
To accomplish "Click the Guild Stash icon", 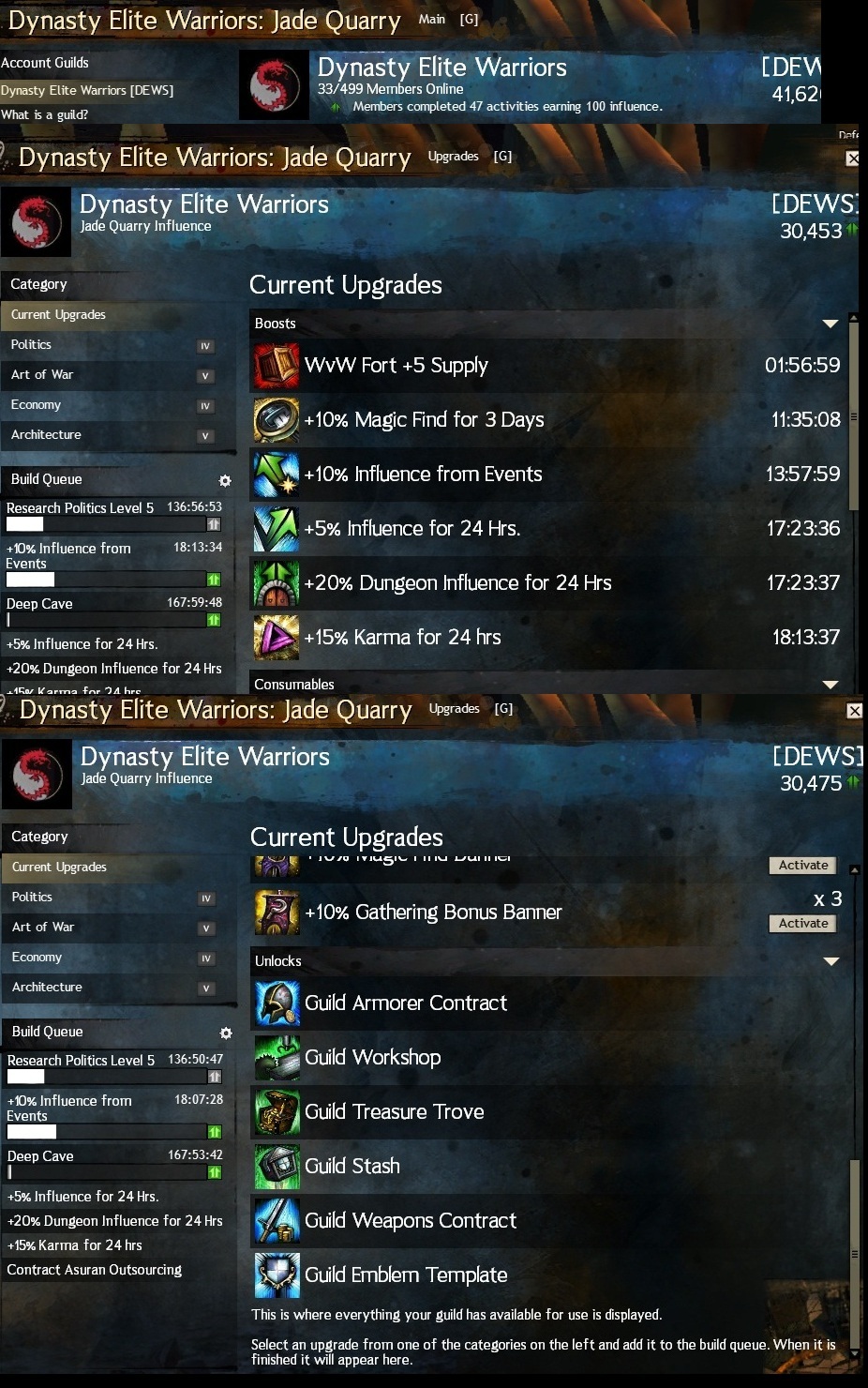I will 277,1167.
